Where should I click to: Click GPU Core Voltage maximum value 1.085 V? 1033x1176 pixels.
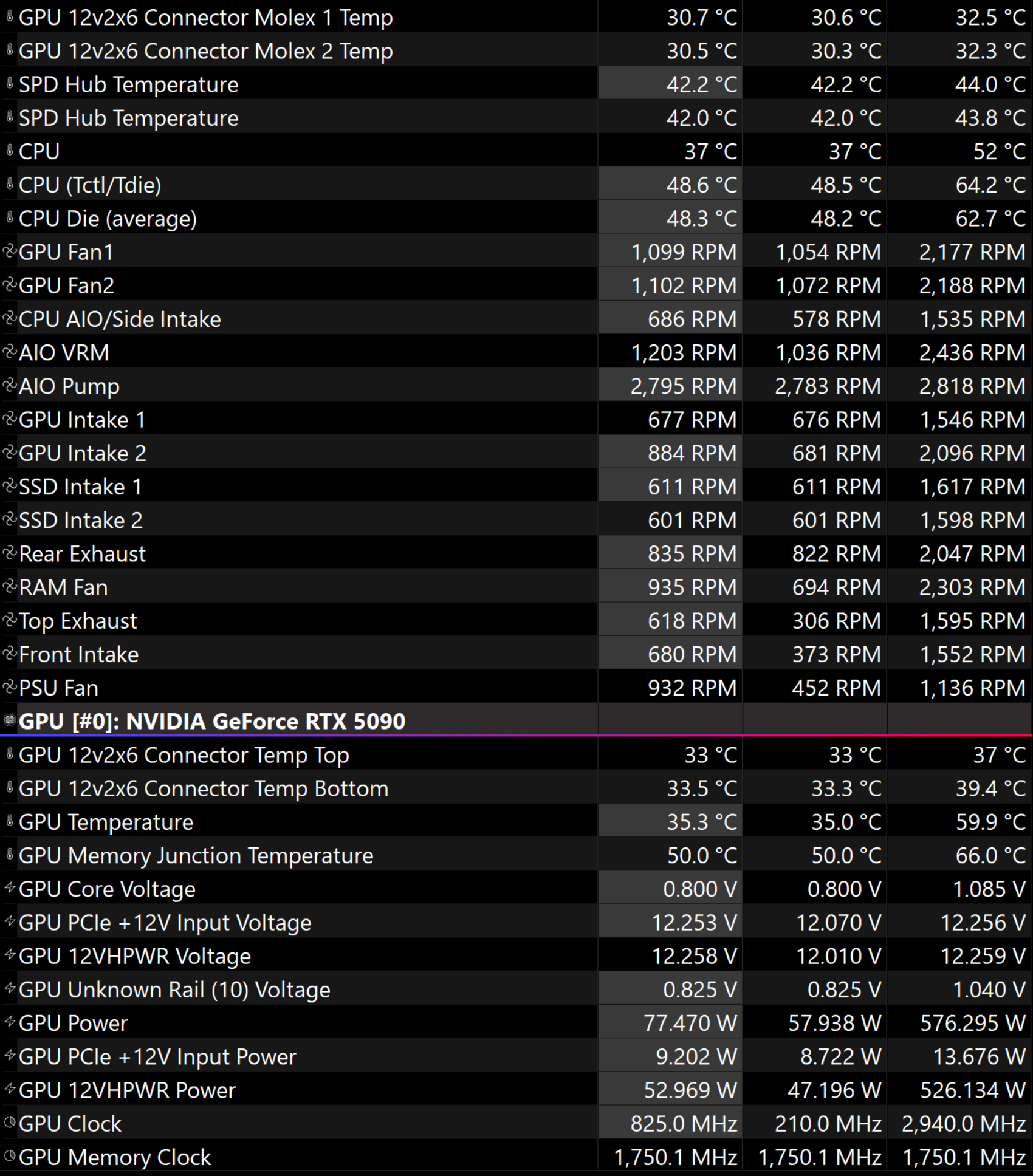point(989,889)
